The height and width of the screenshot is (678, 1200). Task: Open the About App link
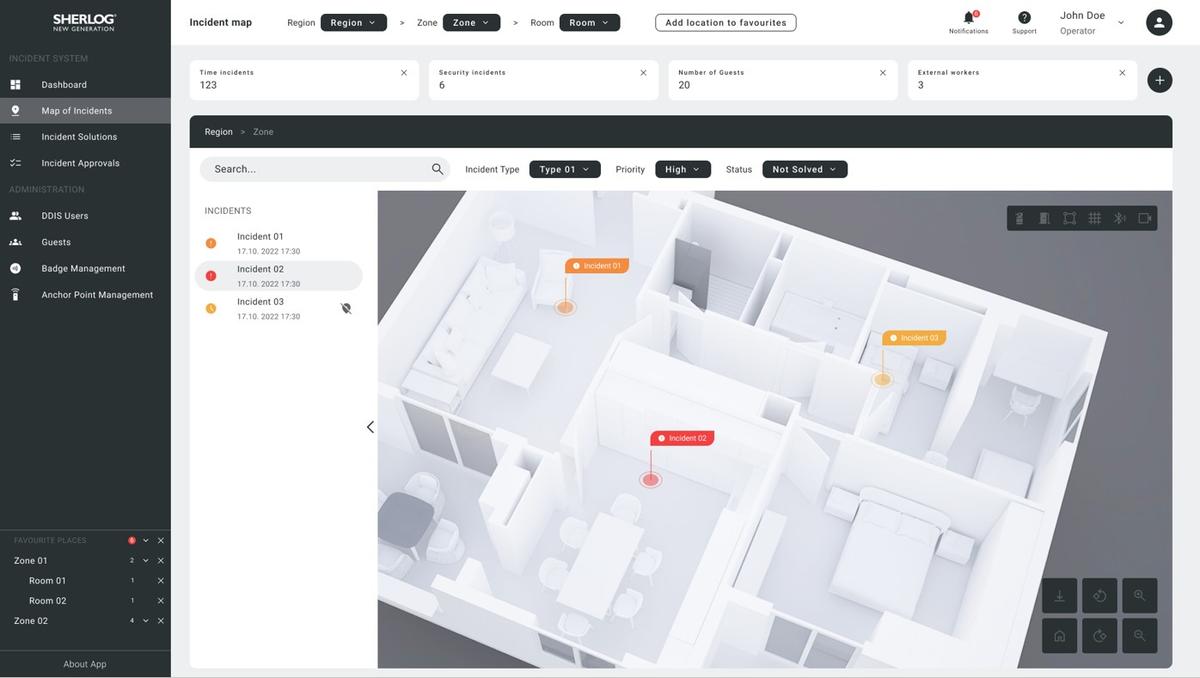click(x=85, y=664)
